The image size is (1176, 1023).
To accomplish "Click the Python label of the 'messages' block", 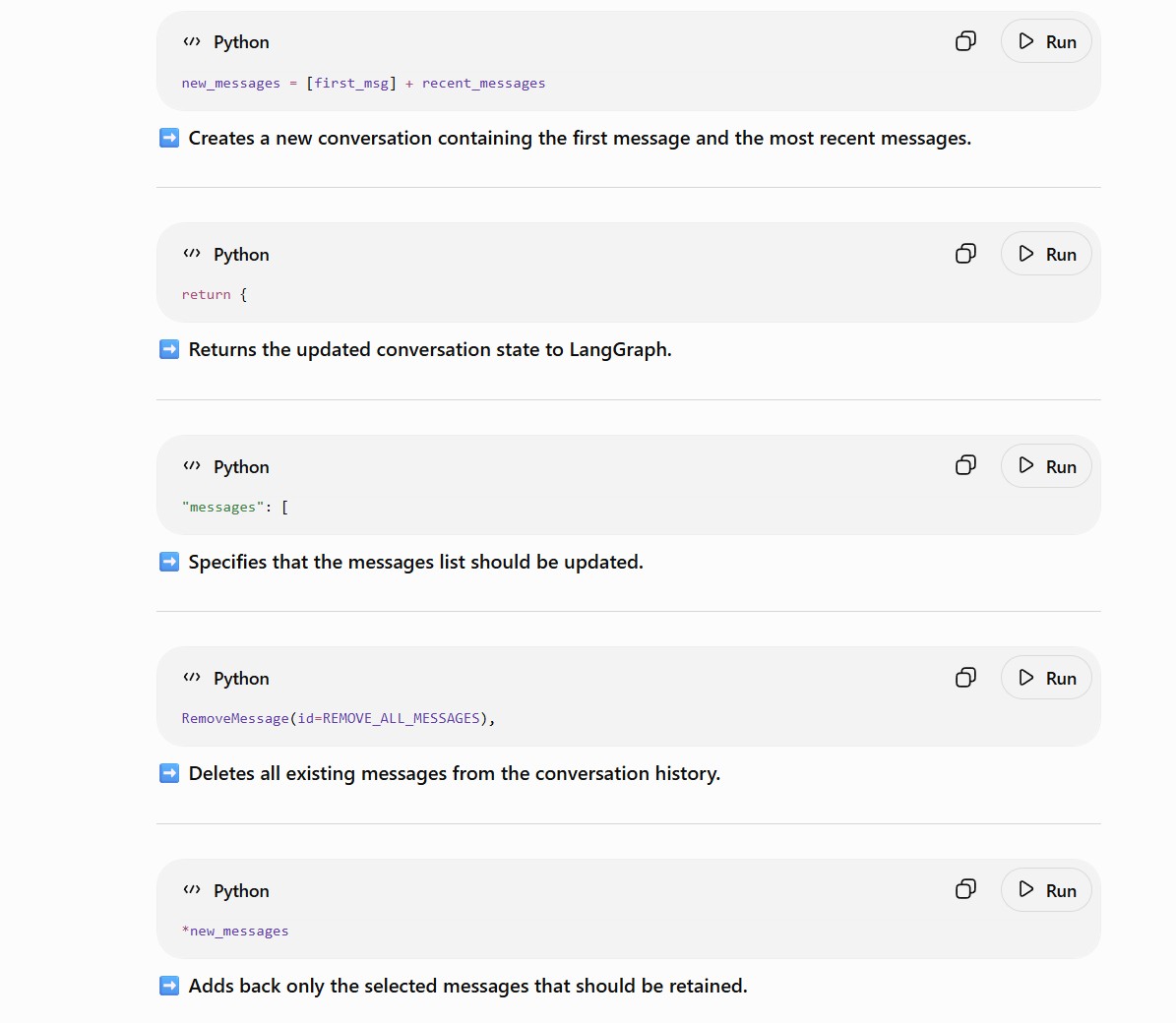I will (x=241, y=466).
